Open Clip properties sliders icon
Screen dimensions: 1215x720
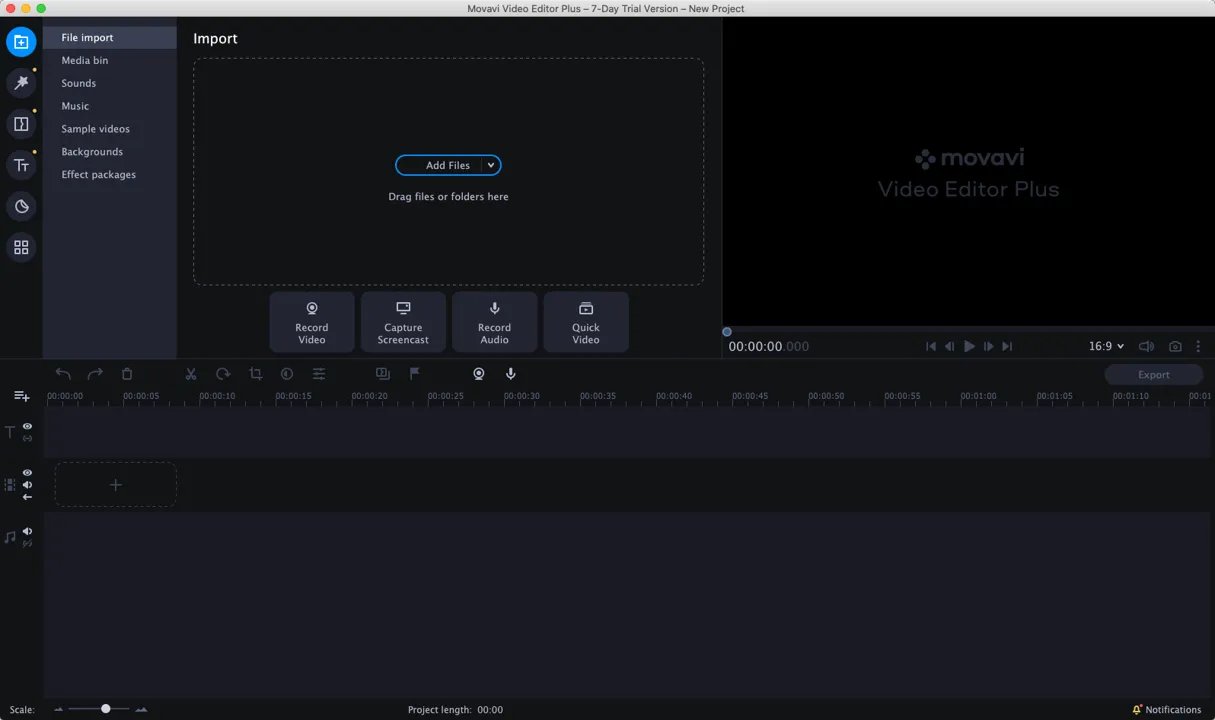(x=319, y=374)
